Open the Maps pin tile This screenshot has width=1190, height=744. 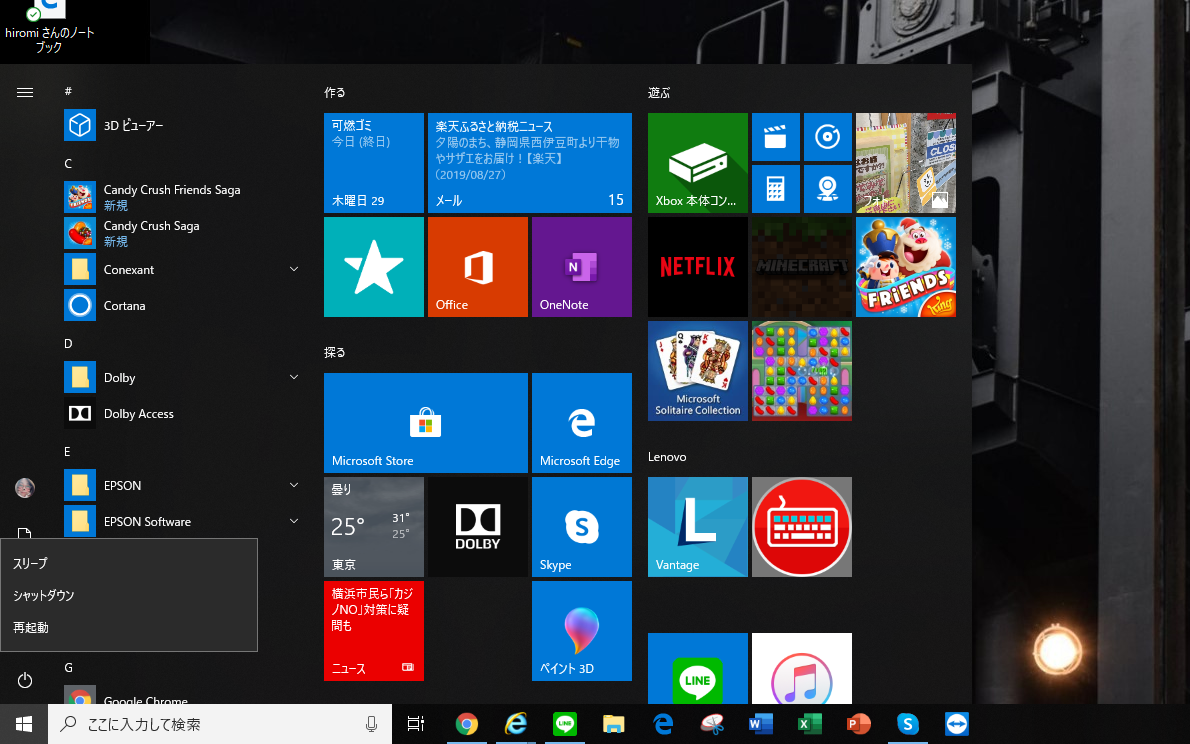tap(827, 189)
